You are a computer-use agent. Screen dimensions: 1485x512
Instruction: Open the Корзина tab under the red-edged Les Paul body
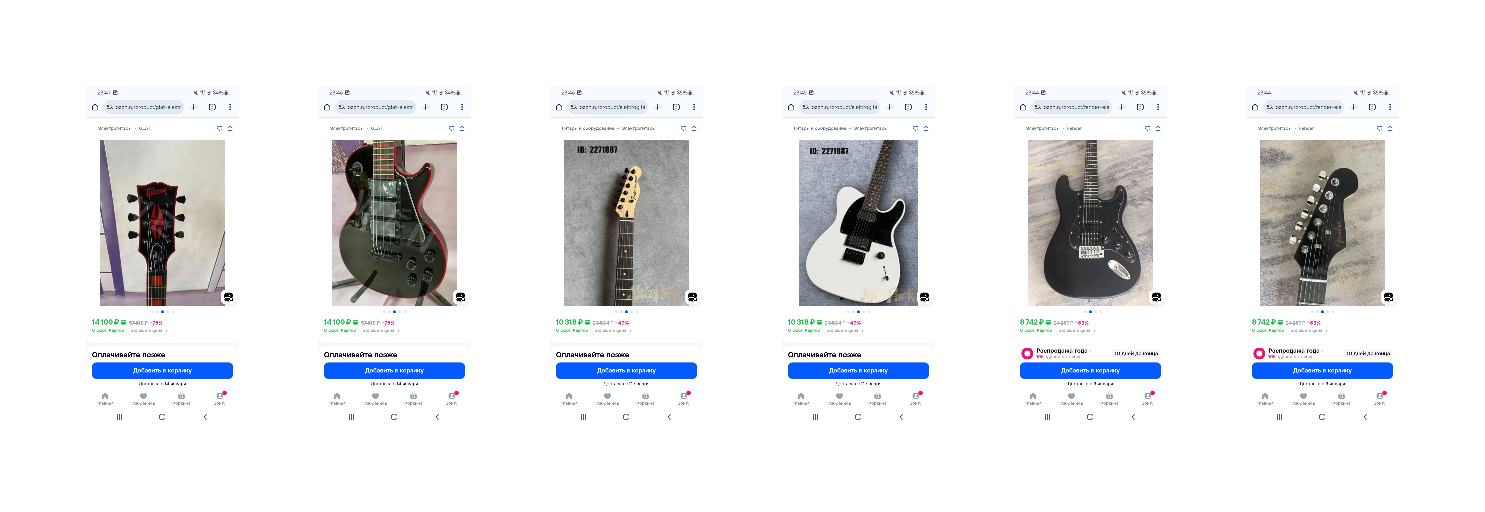(x=413, y=398)
